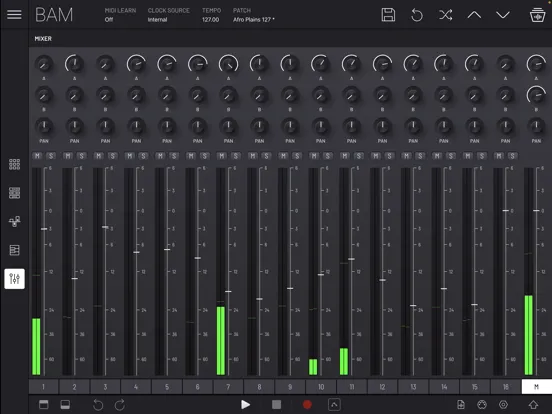Click the channel 16 volume fader handle
The width and height of the screenshot is (552, 414).
pyautogui.click(x=506, y=211)
